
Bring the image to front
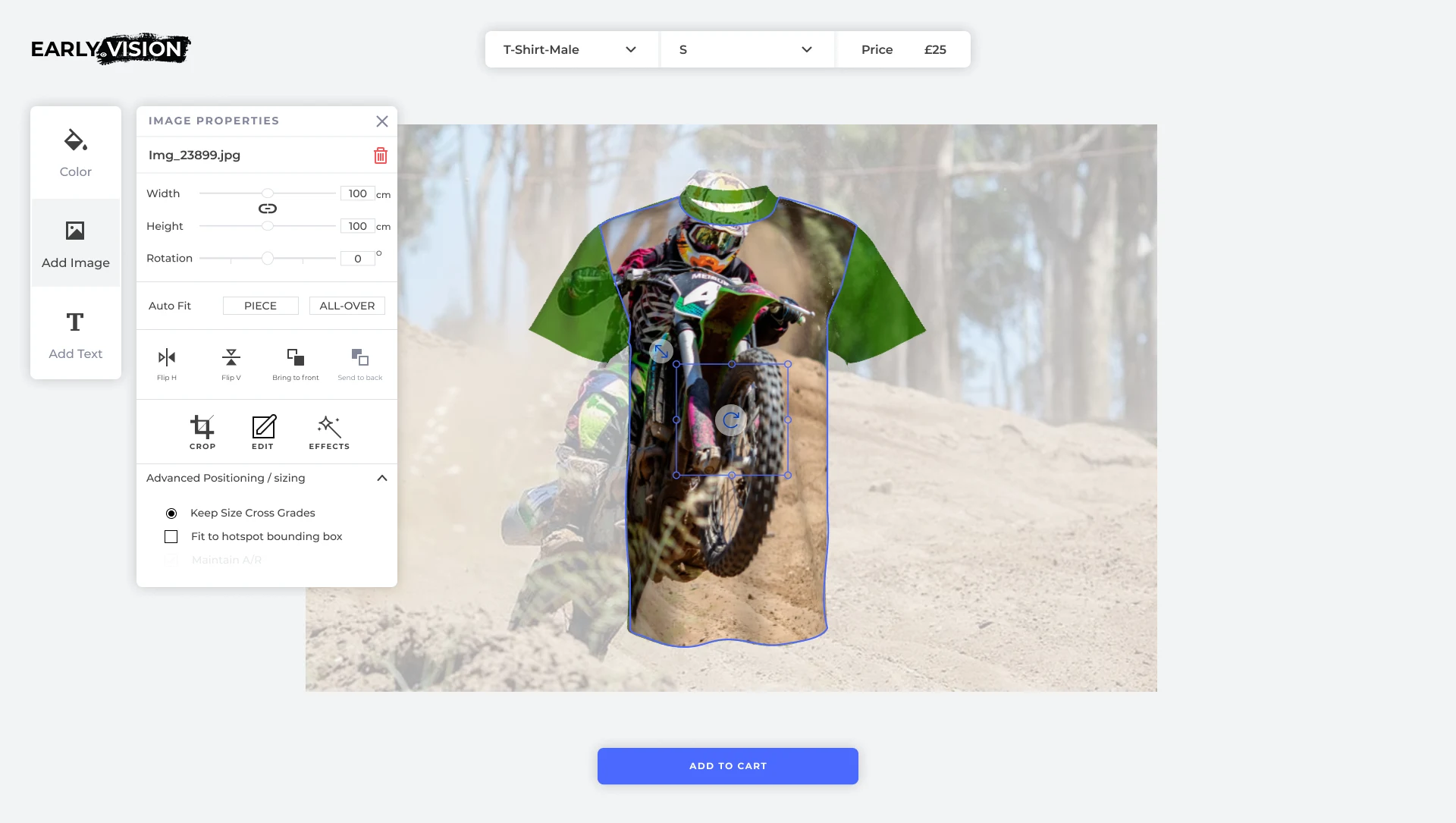click(296, 363)
